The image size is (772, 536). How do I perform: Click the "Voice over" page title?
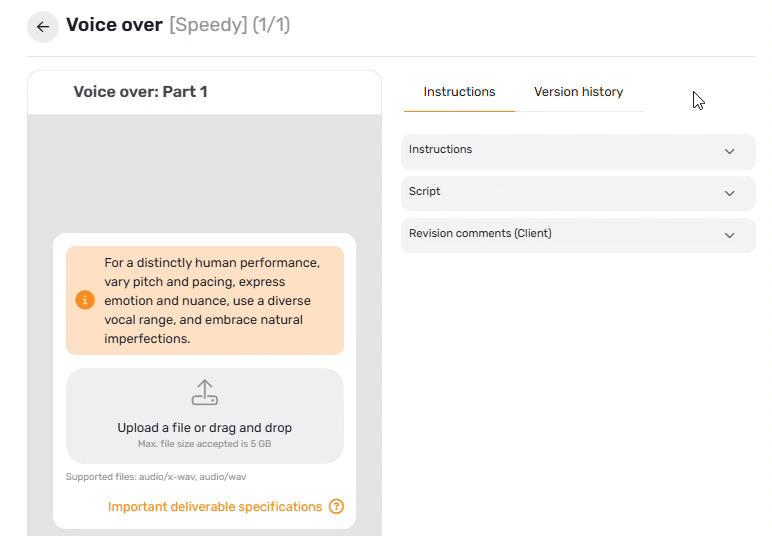point(114,25)
